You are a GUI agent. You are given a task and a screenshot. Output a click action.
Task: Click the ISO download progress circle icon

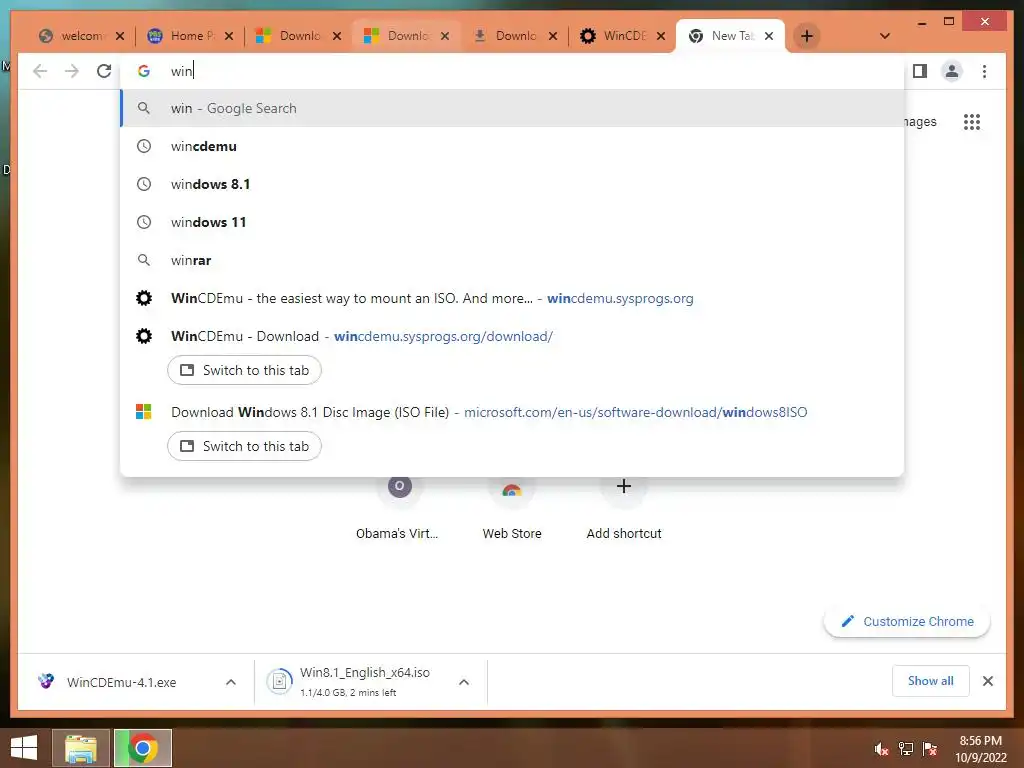pos(280,682)
